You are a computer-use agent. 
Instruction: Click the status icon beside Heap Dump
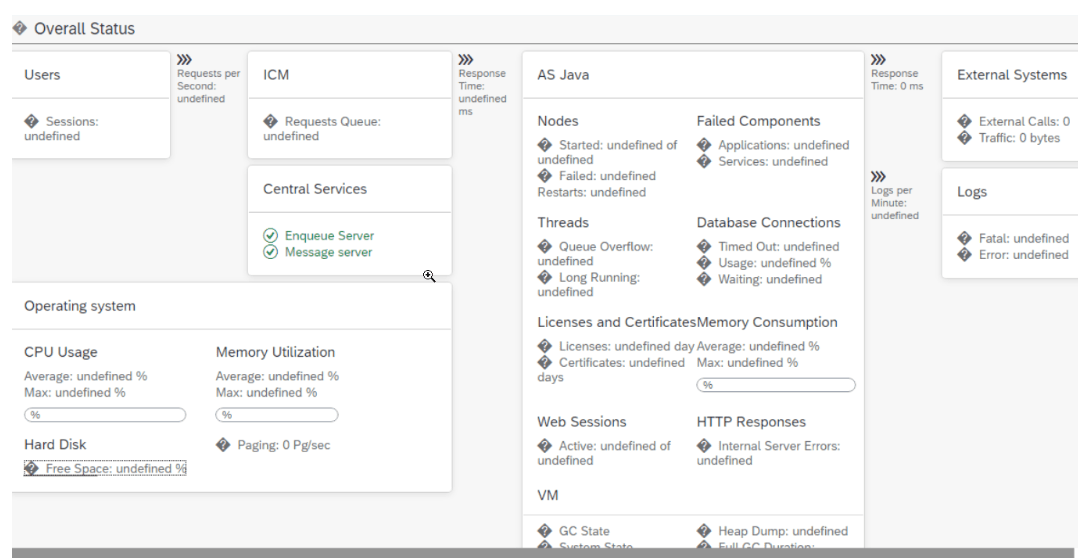pyautogui.click(x=704, y=531)
